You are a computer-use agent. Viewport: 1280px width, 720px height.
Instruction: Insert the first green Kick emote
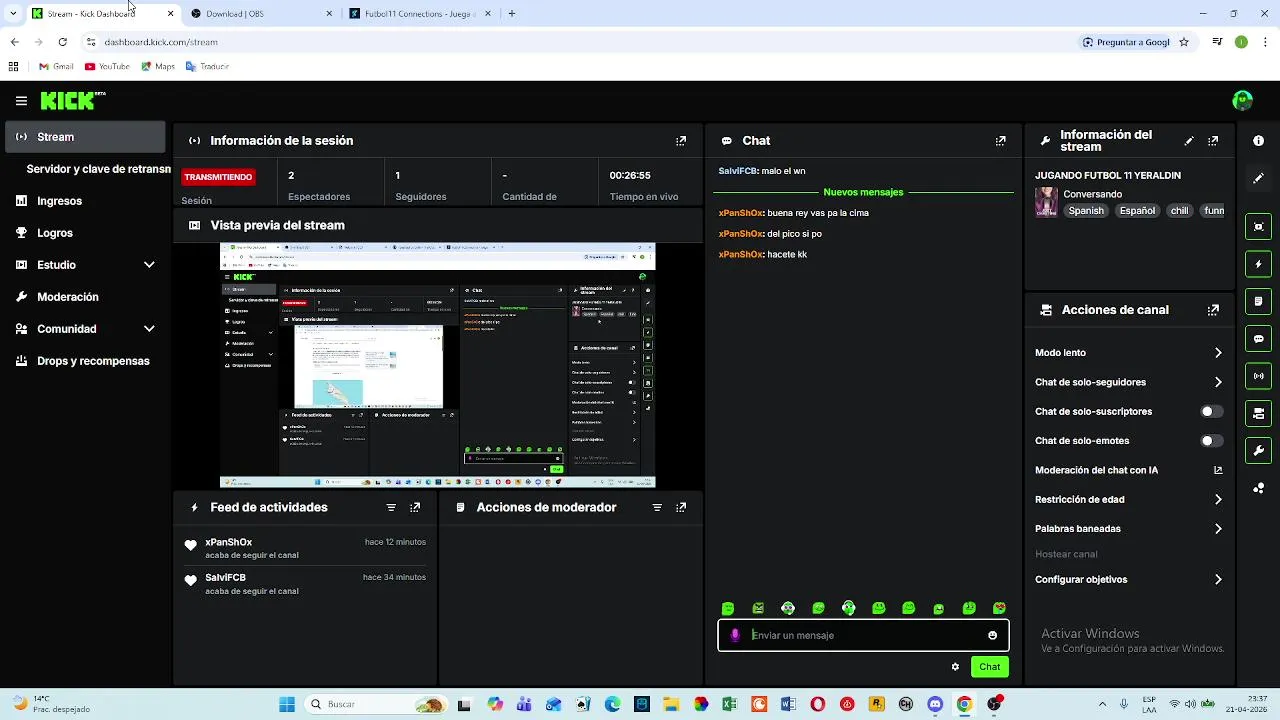(x=728, y=608)
